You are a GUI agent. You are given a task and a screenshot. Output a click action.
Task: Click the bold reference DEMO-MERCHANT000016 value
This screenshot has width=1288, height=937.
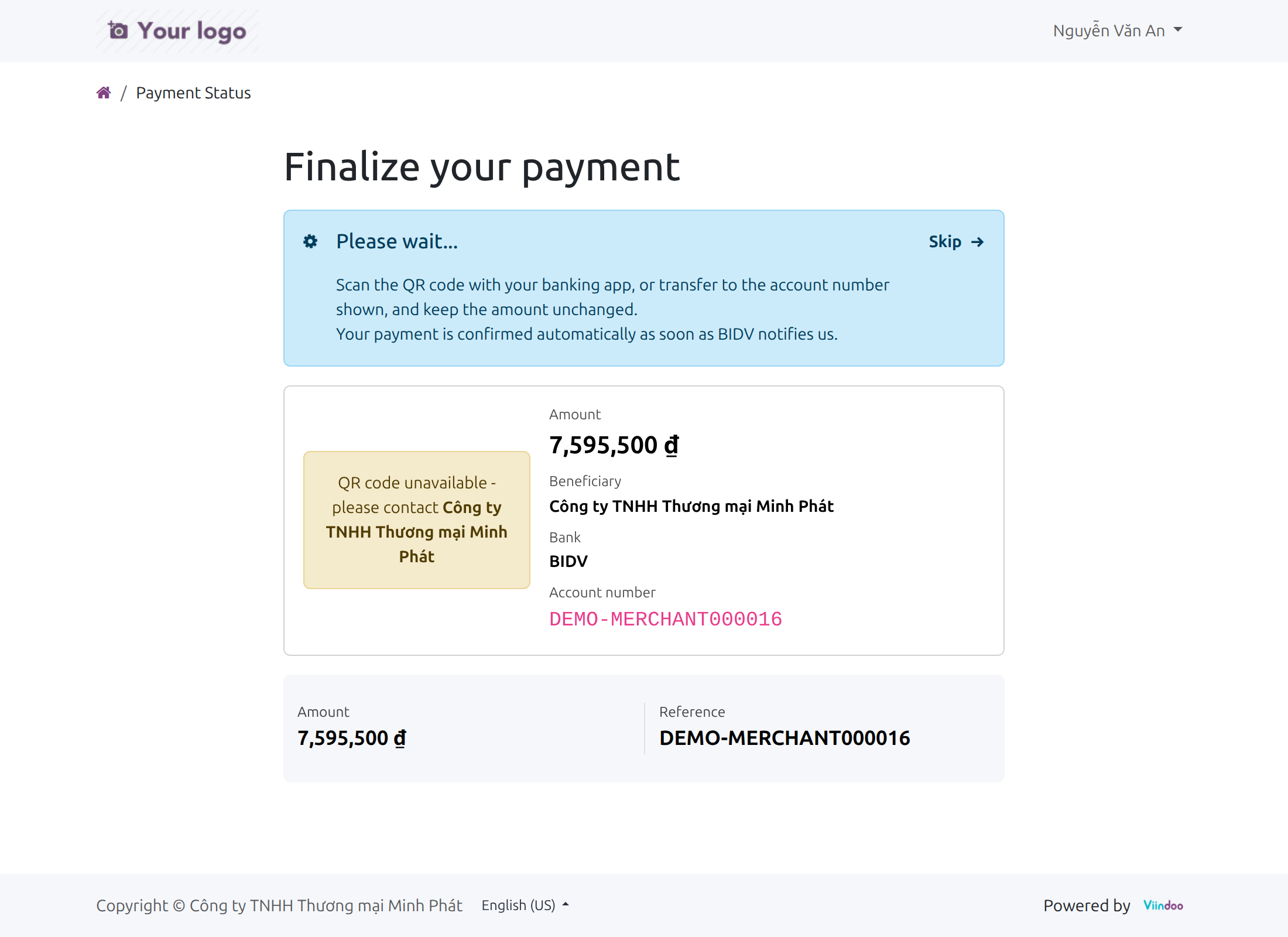785,738
